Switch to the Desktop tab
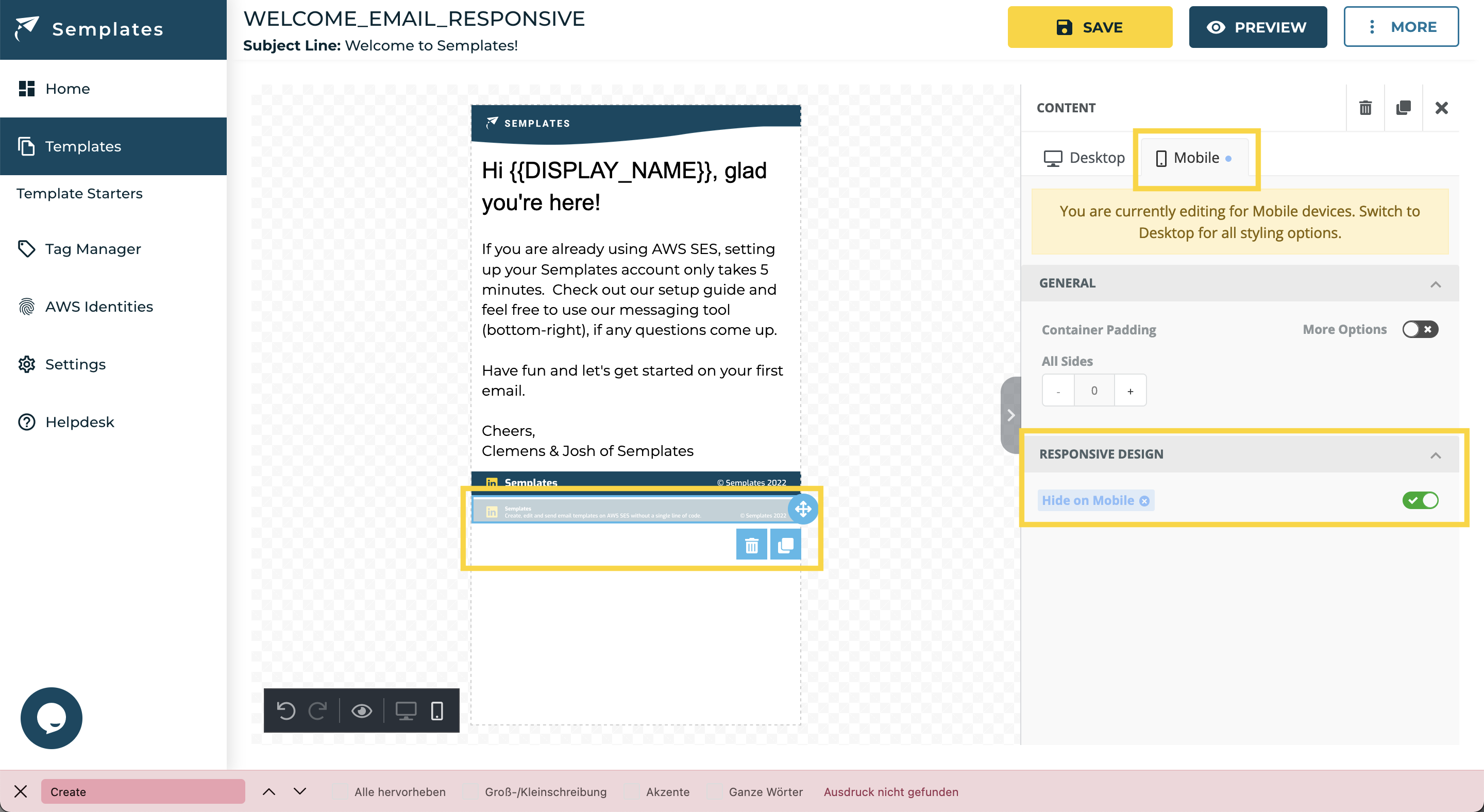The height and width of the screenshot is (812, 1484). pos(1084,158)
